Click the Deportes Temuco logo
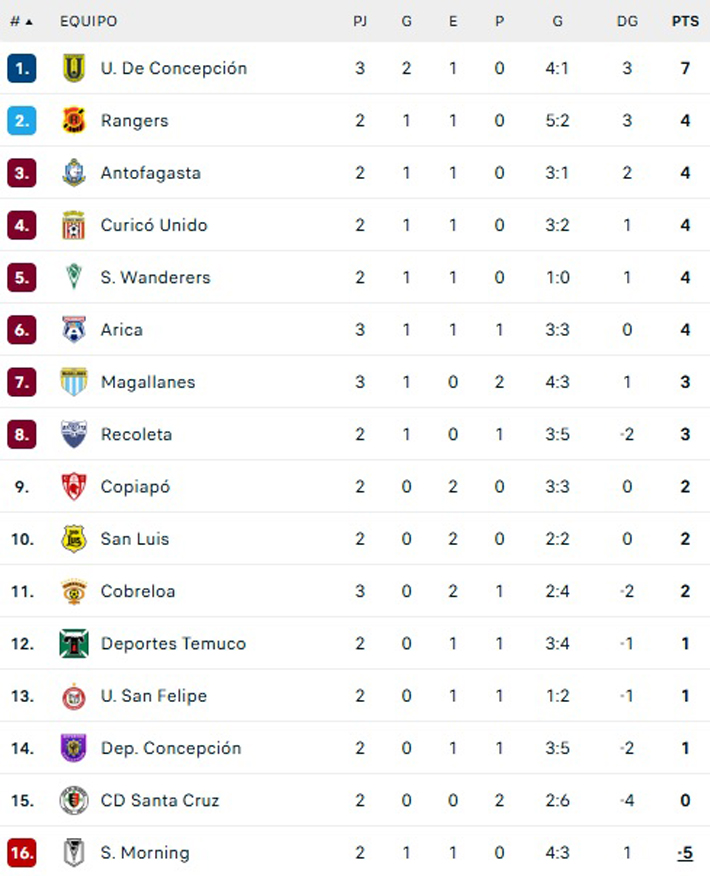710x876 pixels. click(x=74, y=643)
